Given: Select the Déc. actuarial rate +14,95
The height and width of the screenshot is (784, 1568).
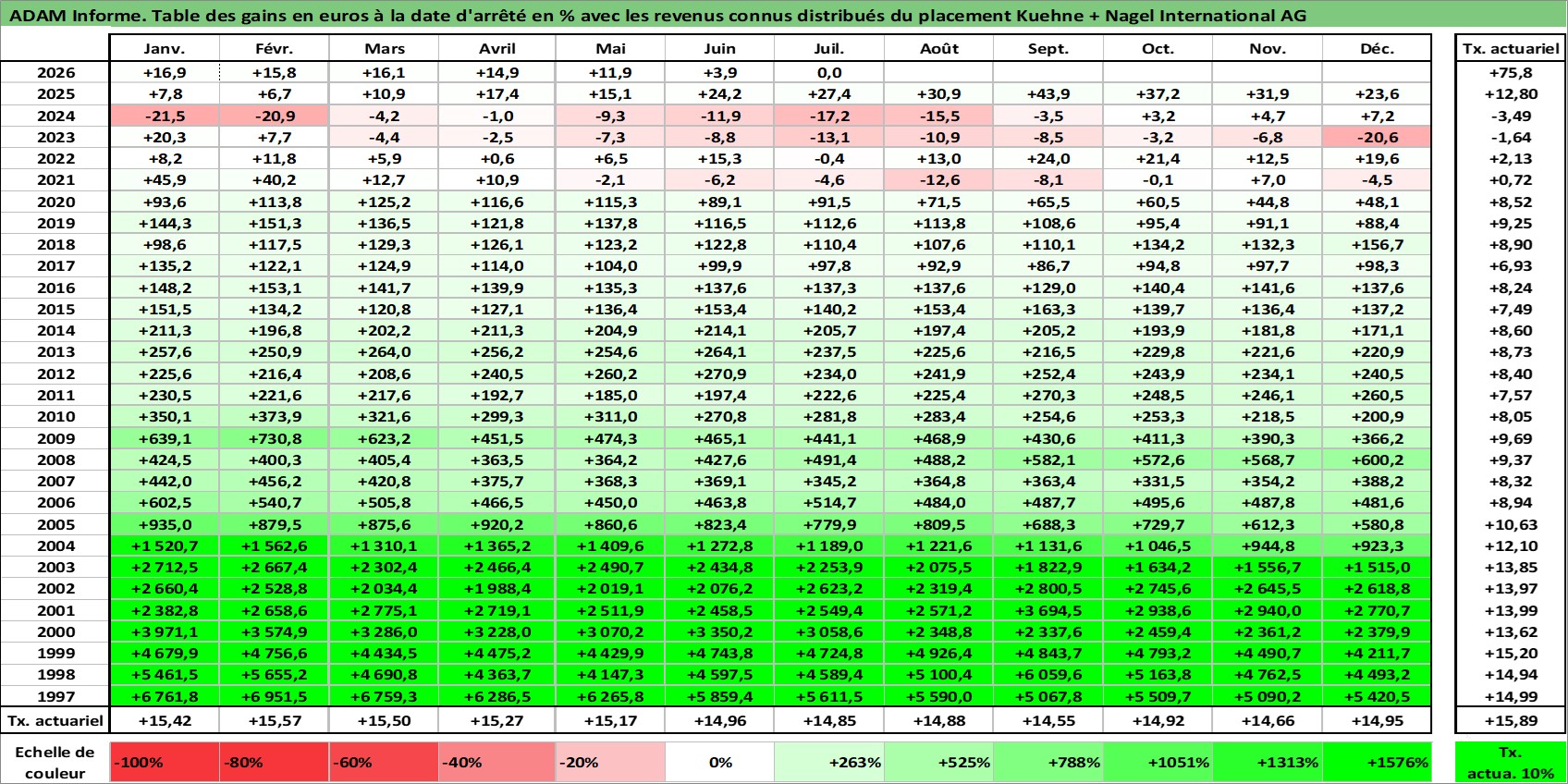Looking at the screenshot, I should [x=1377, y=720].
